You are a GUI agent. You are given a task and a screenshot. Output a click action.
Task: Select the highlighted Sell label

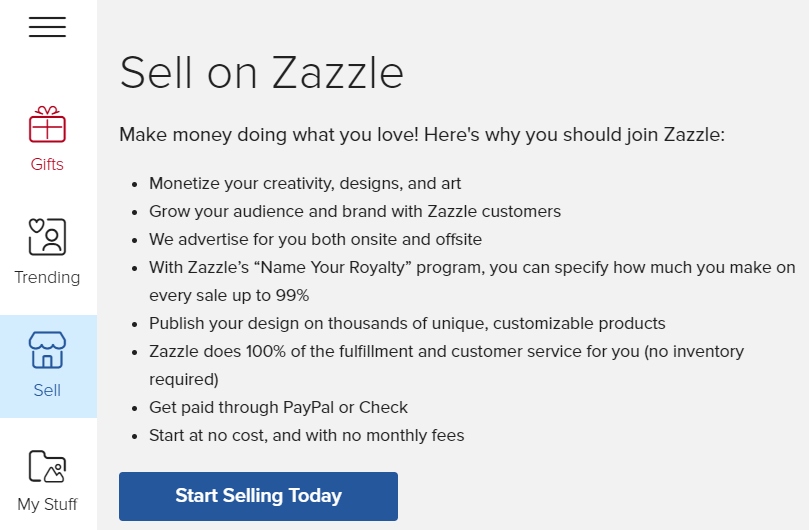pos(47,390)
